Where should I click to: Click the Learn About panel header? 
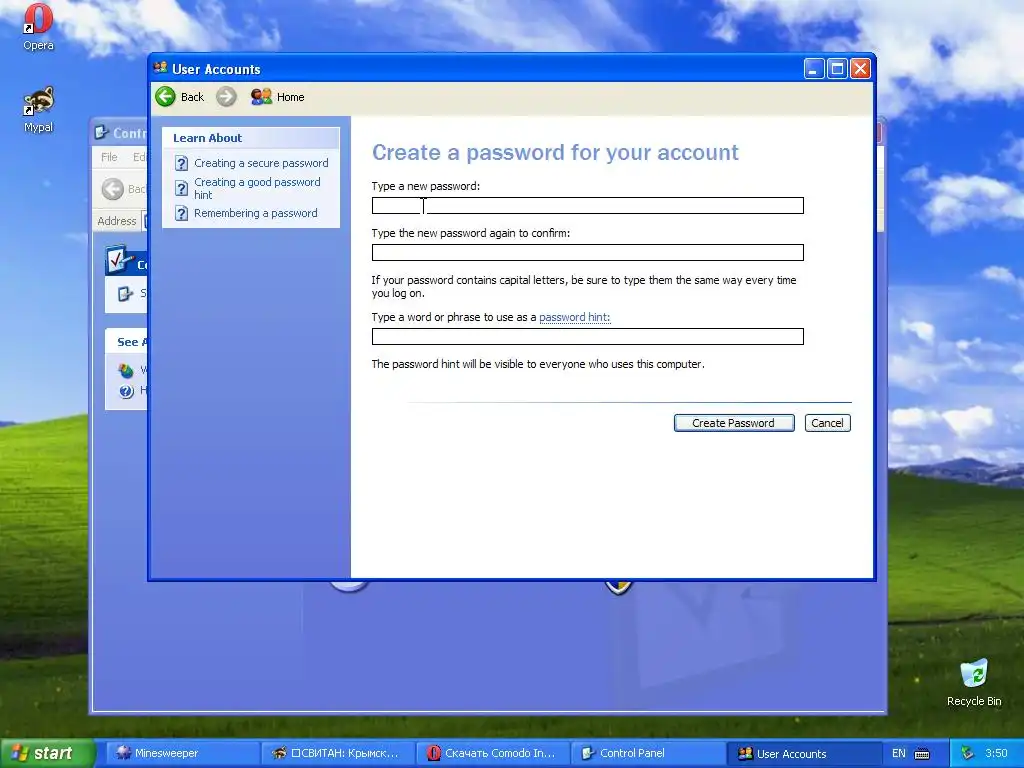click(x=251, y=138)
